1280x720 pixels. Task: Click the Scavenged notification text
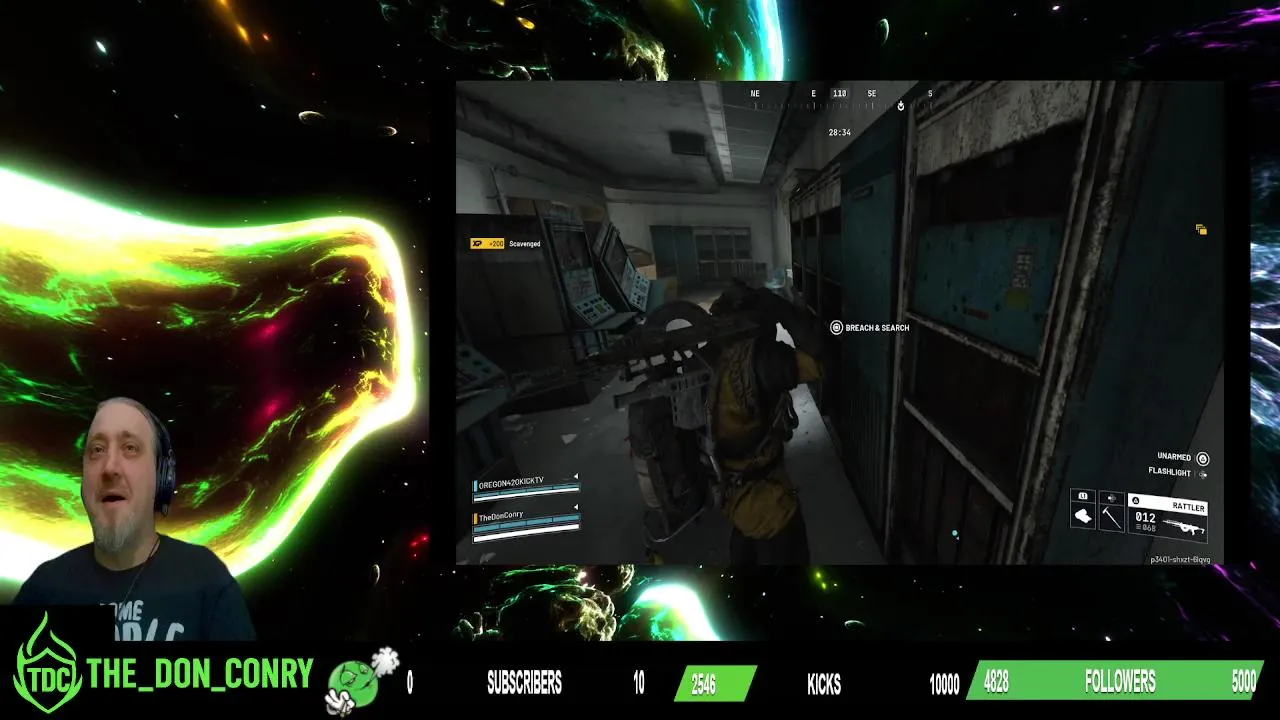(525, 244)
